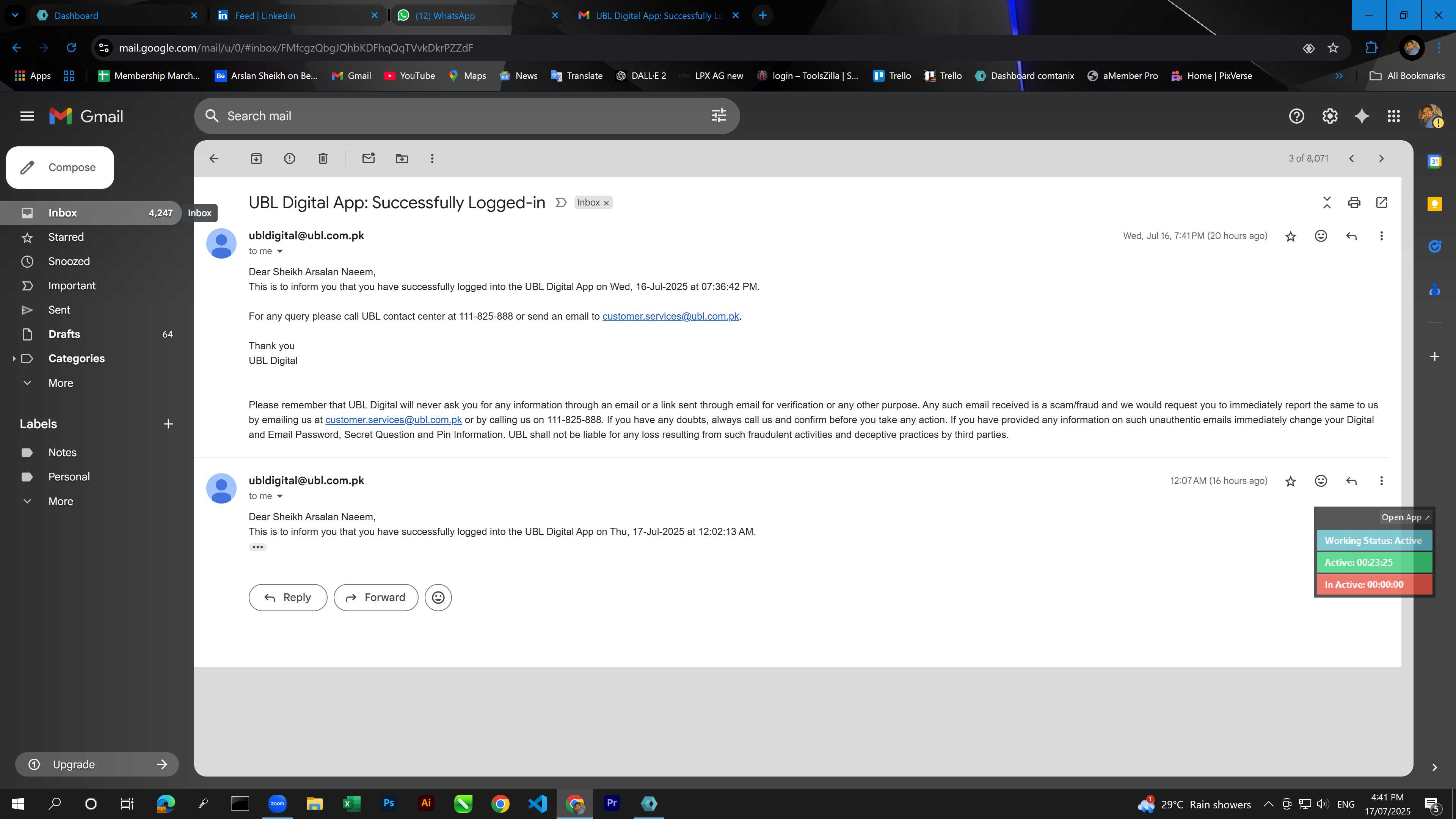This screenshot has width=1456, height=819.
Task: Hide the side panel chevron
Action: 1434,767
